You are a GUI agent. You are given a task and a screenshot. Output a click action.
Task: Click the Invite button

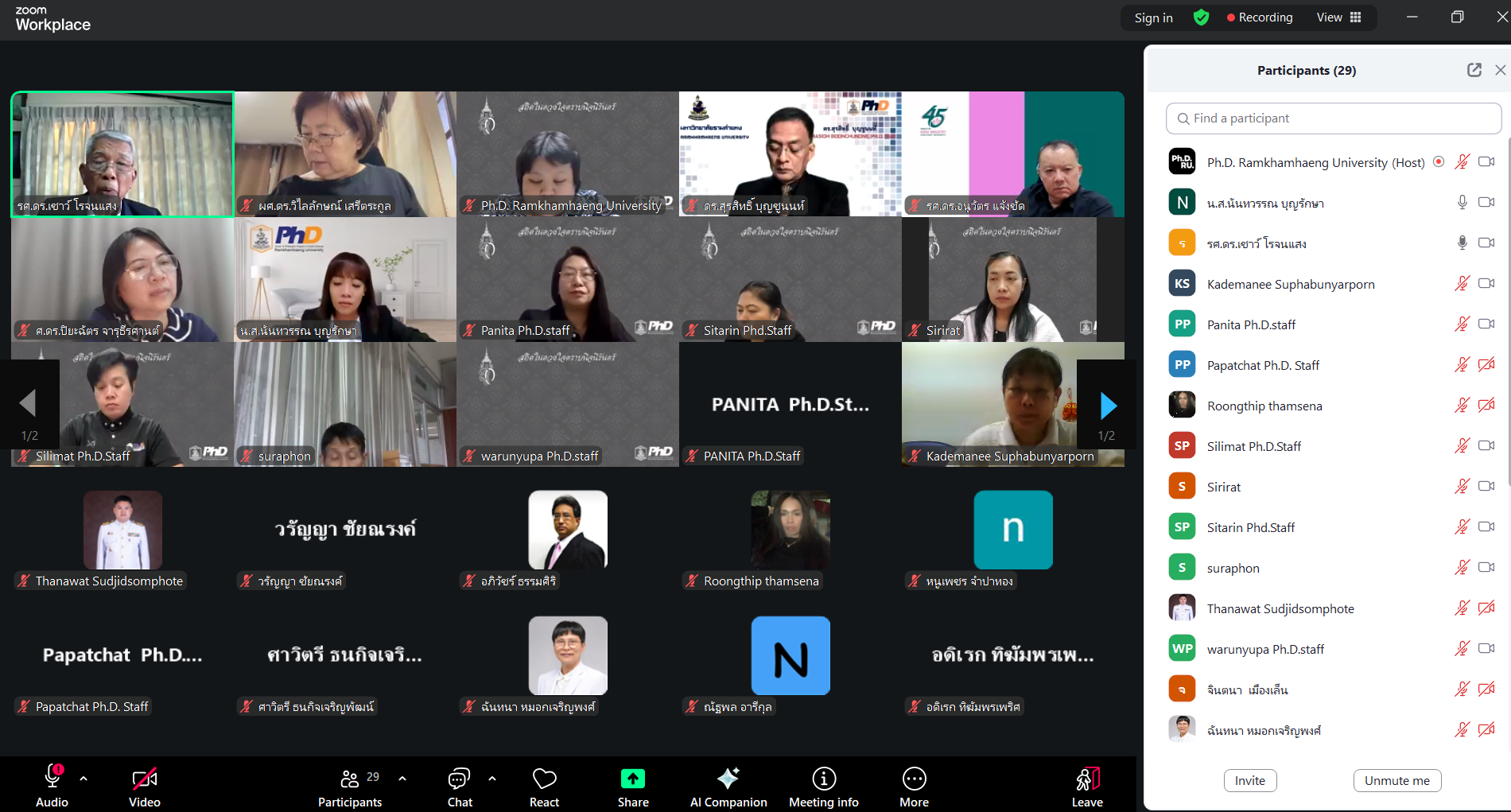1249,780
